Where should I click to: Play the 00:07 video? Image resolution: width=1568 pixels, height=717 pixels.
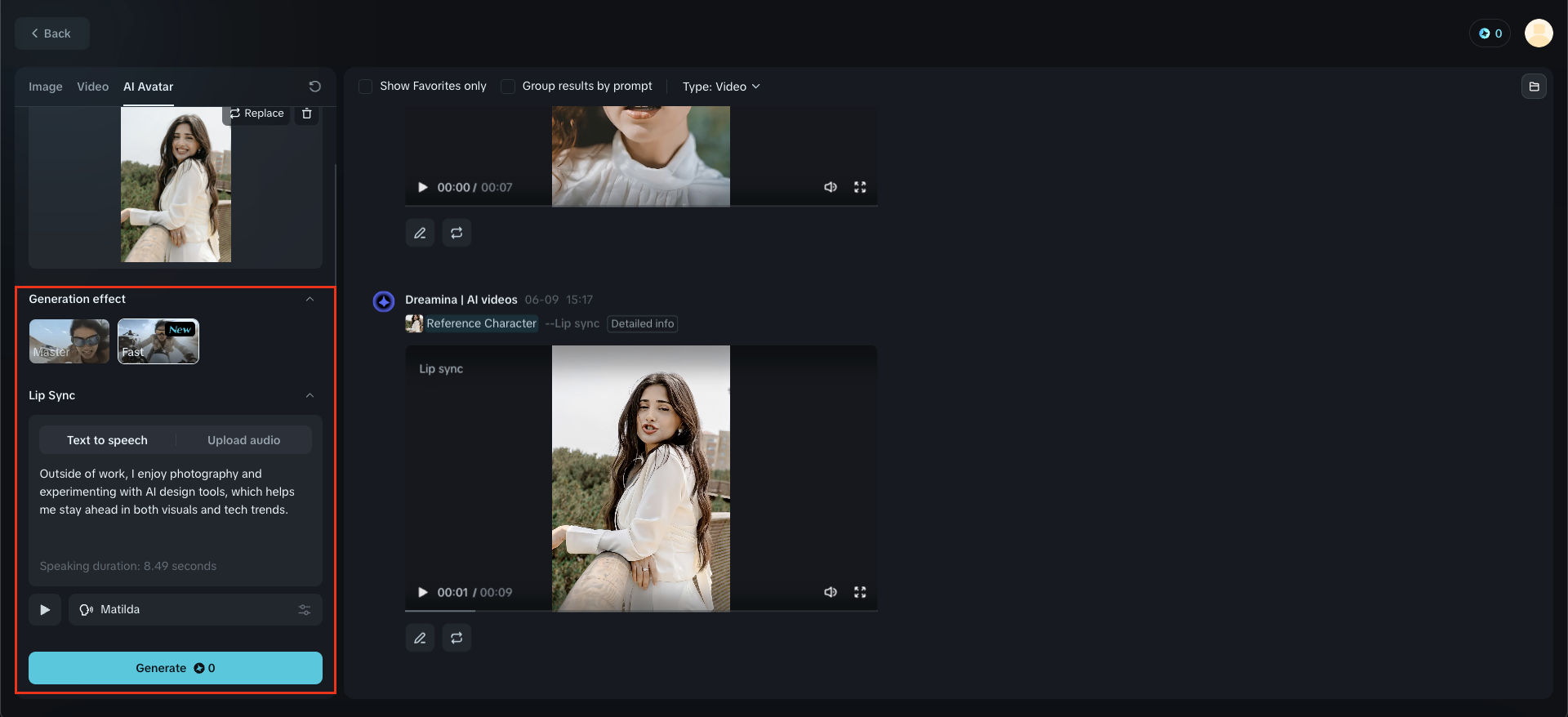[x=423, y=187]
